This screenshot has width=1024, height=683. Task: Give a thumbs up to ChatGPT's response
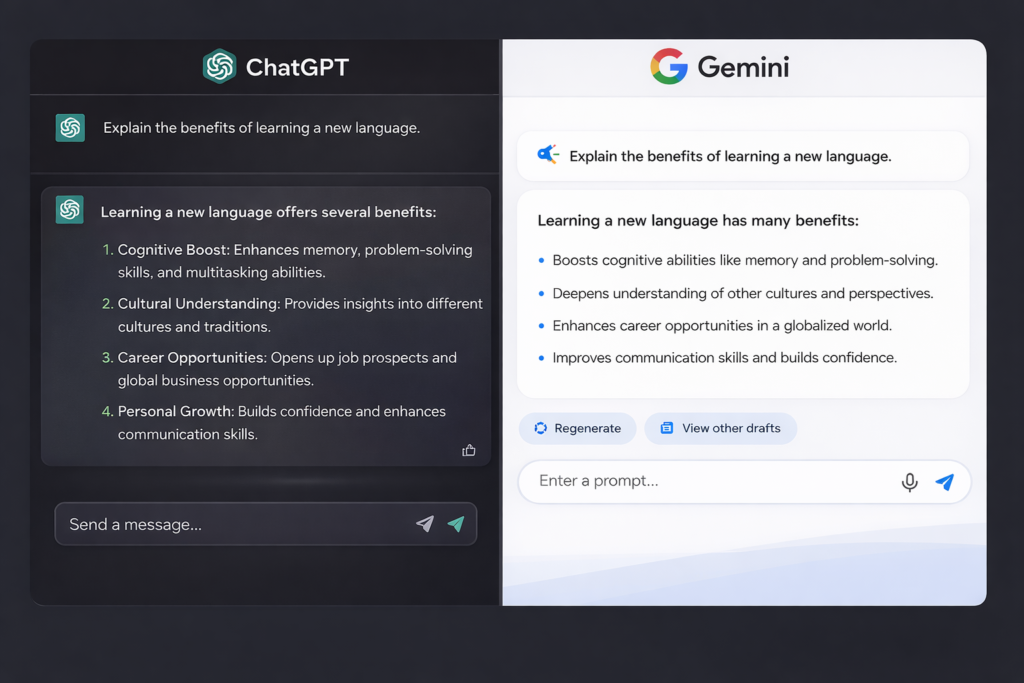click(x=469, y=450)
